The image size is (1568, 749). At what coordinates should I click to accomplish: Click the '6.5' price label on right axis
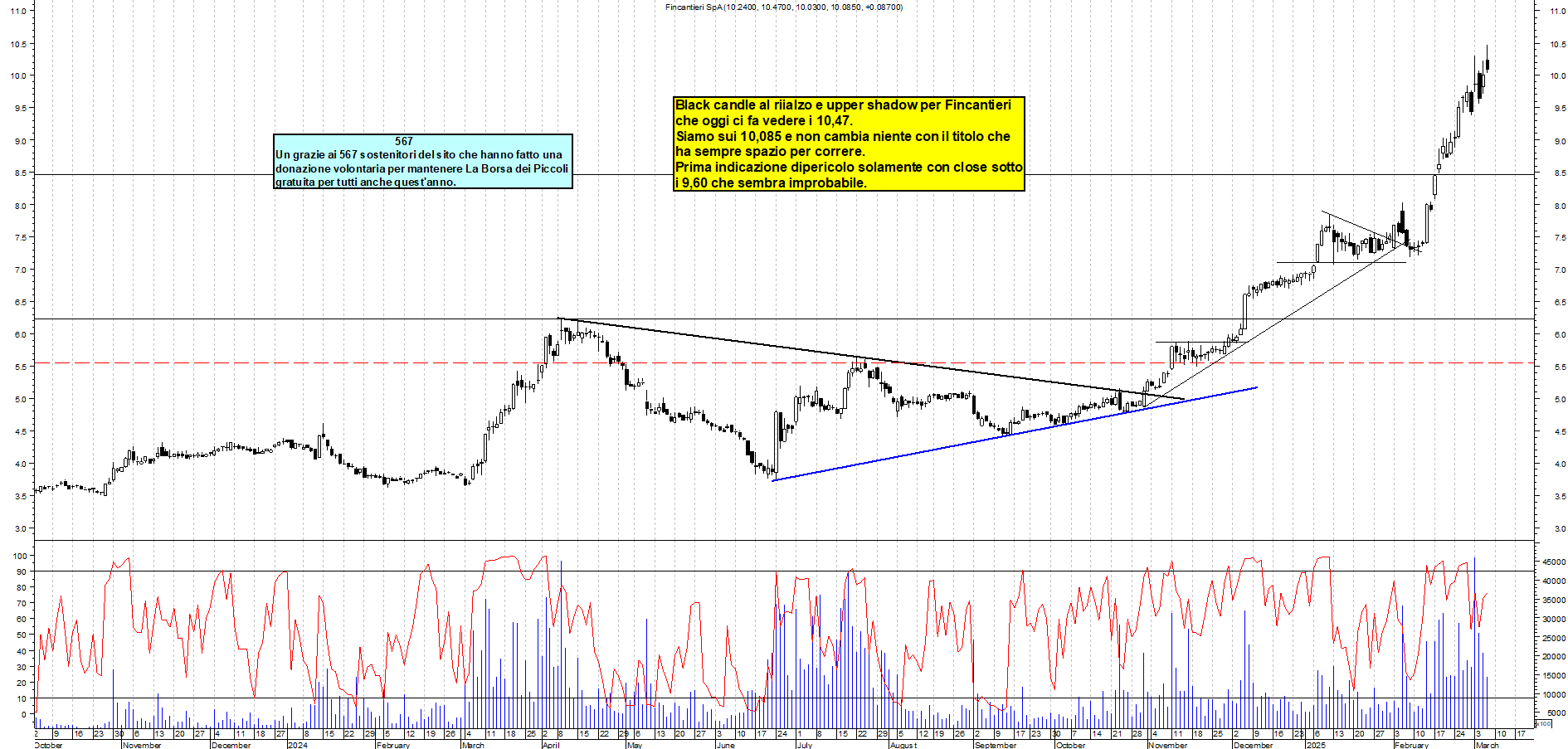(1560, 303)
